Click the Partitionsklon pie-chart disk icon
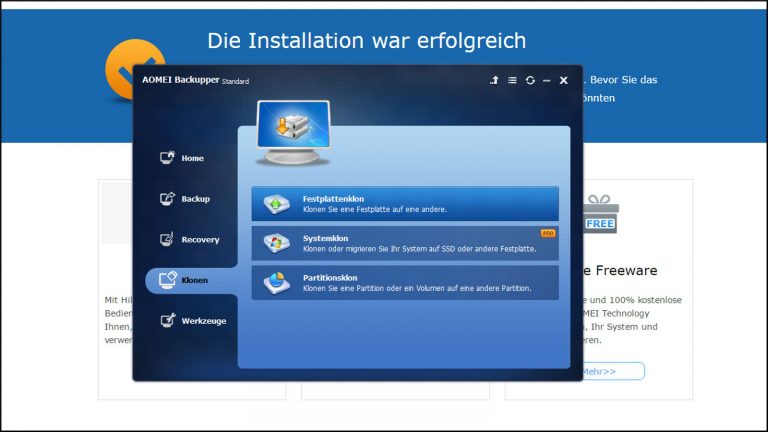768x432 pixels. (276, 282)
